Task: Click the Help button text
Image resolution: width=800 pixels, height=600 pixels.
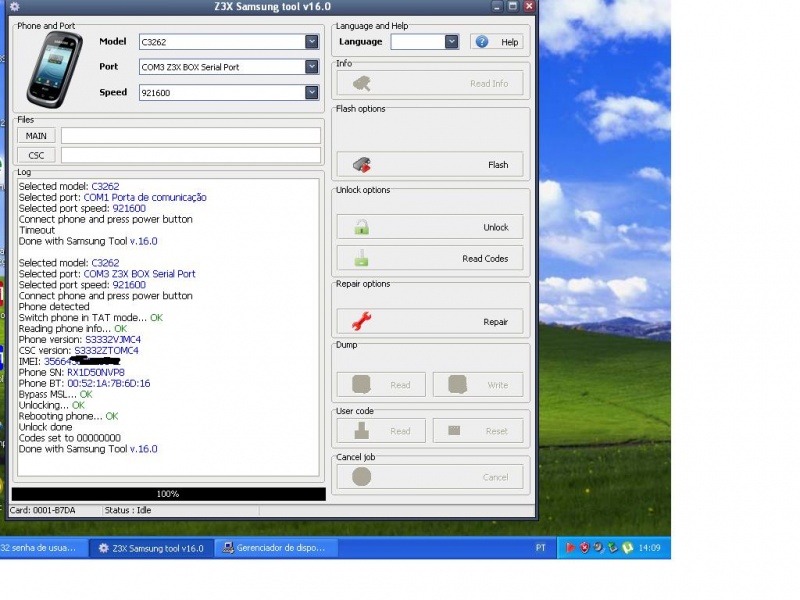Action: (x=509, y=42)
